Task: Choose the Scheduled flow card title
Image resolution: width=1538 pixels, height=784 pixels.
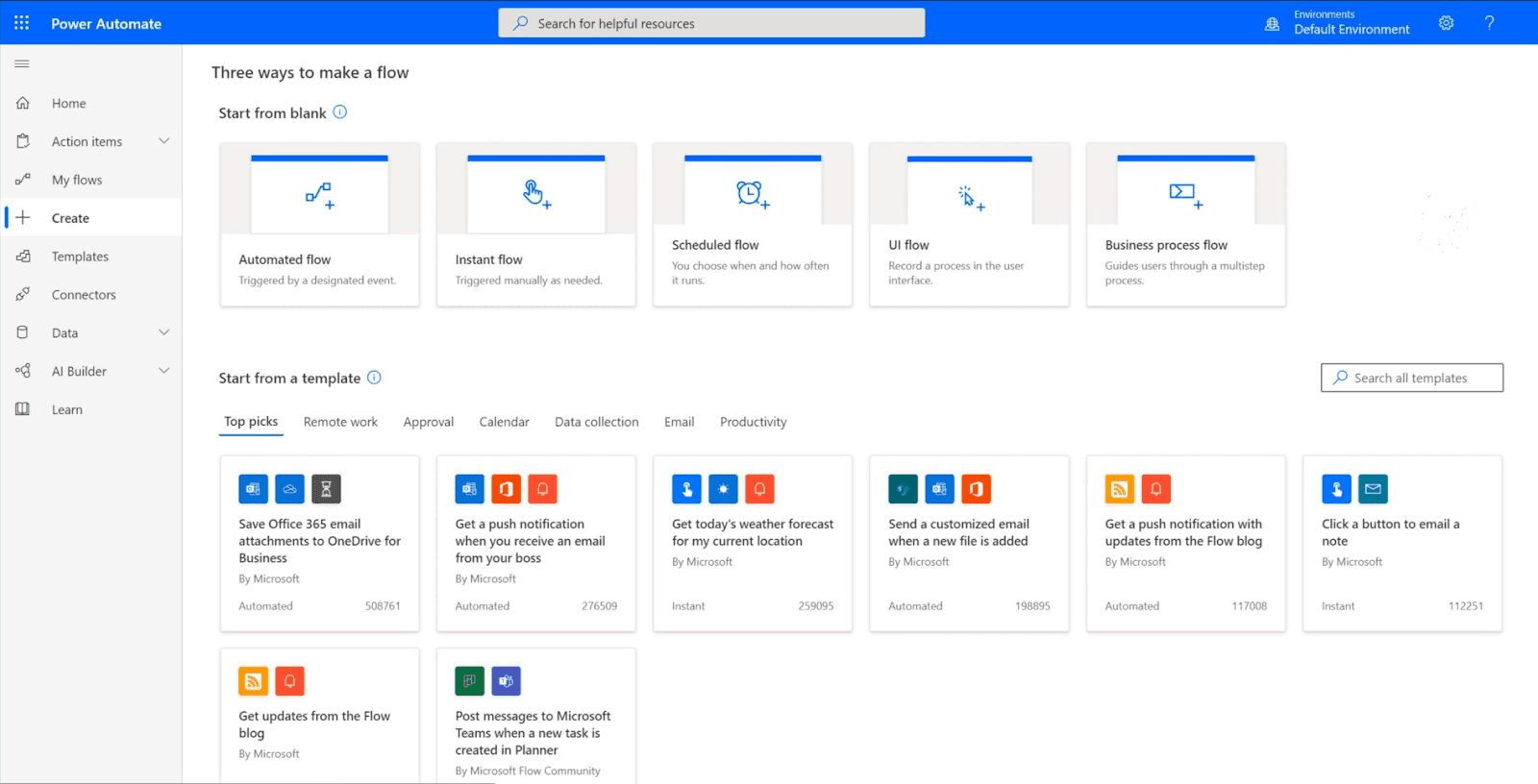Action: click(715, 245)
